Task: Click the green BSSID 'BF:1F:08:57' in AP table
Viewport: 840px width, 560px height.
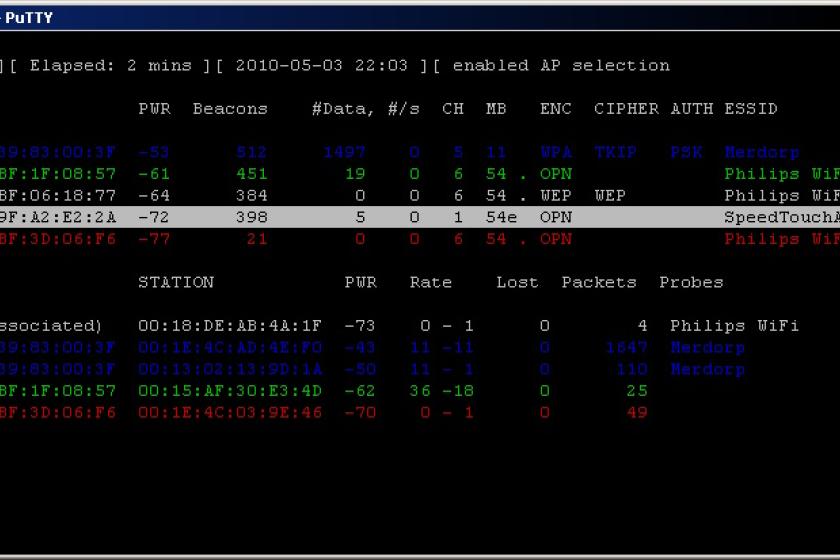Action: pos(58,174)
